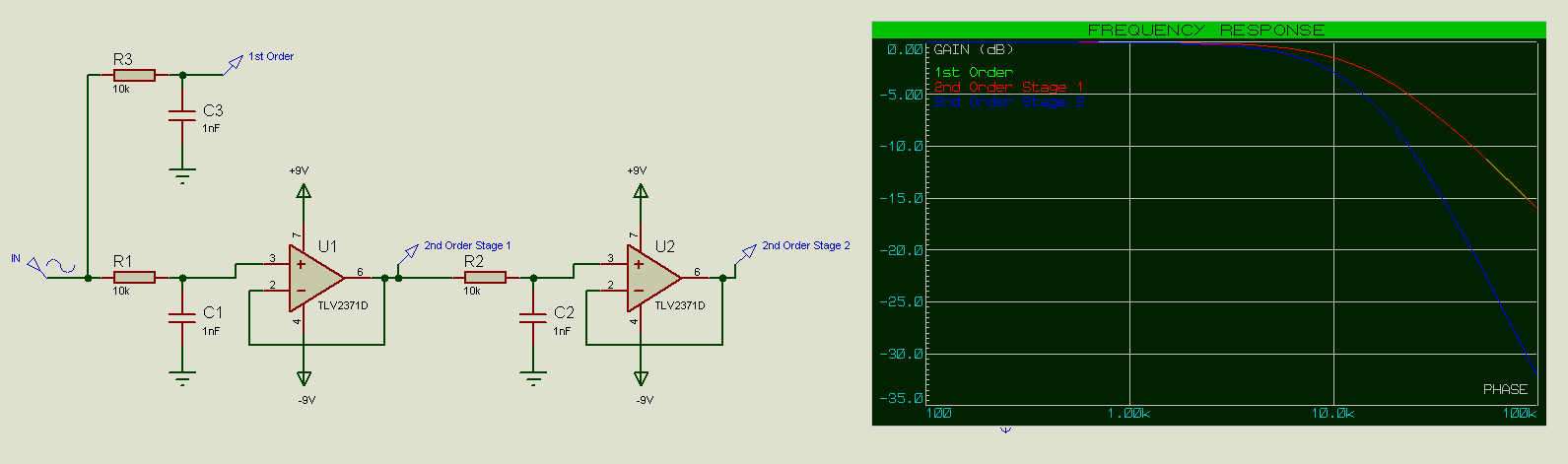Click the '1nF' value beside C1

[211, 331]
